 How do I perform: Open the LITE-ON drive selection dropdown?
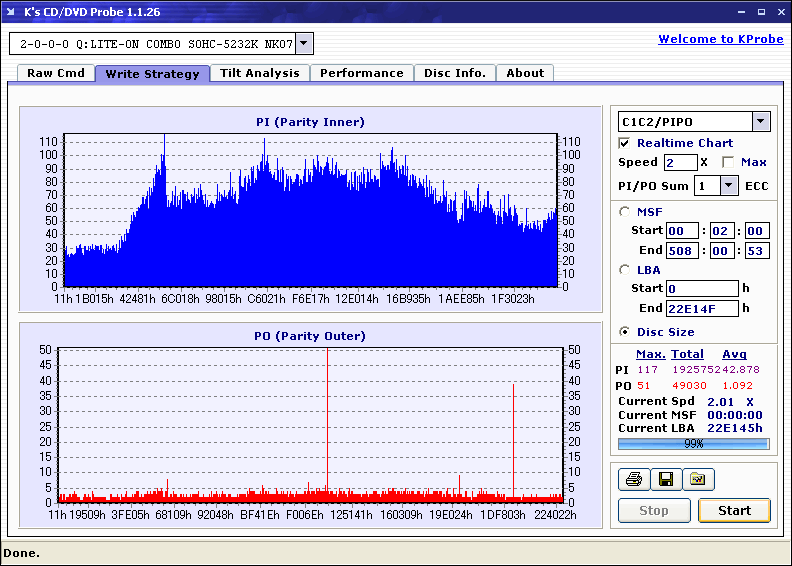(305, 43)
